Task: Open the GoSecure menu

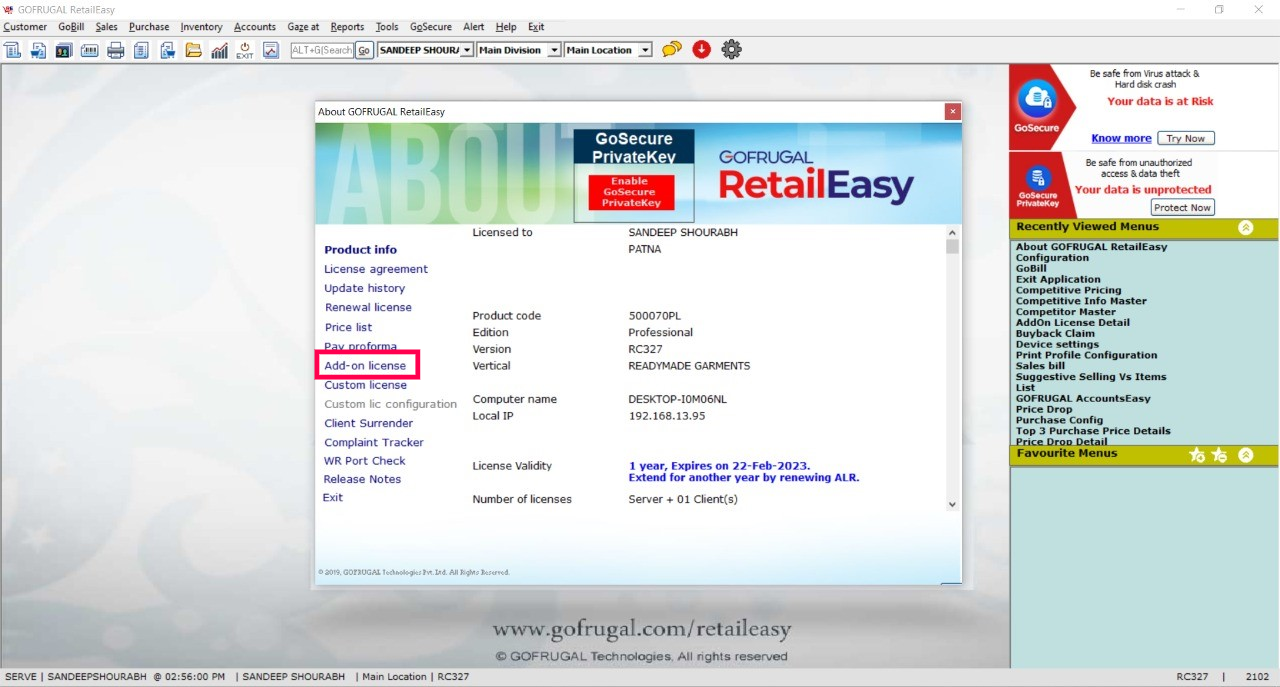Action: pyautogui.click(x=431, y=27)
